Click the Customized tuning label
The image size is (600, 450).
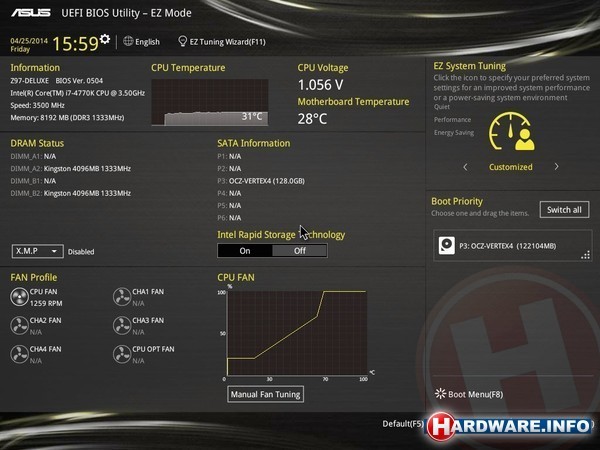coord(510,167)
